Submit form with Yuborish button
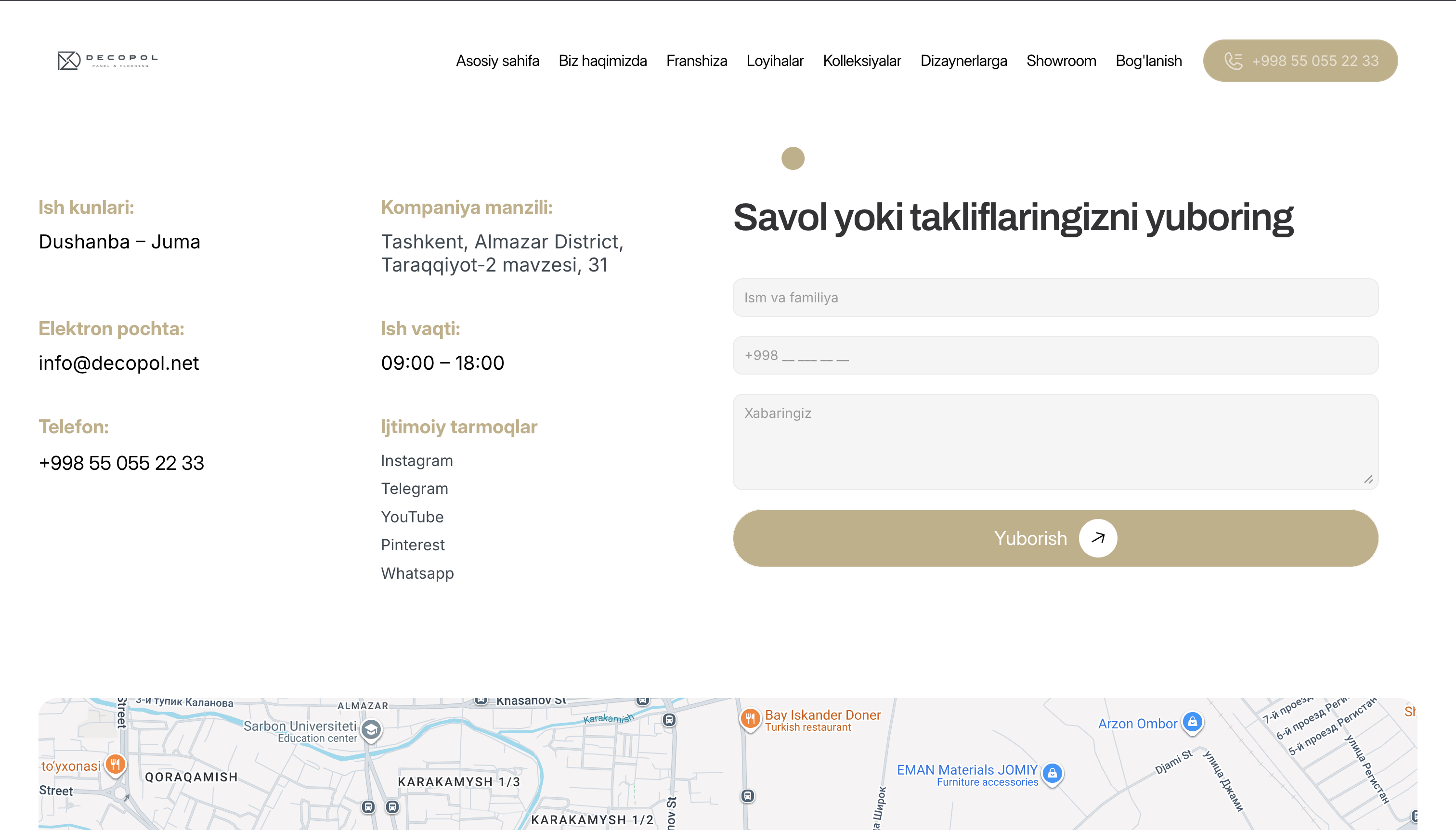The height and width of the screenshot is (830, 1456). pos(1055,538)
